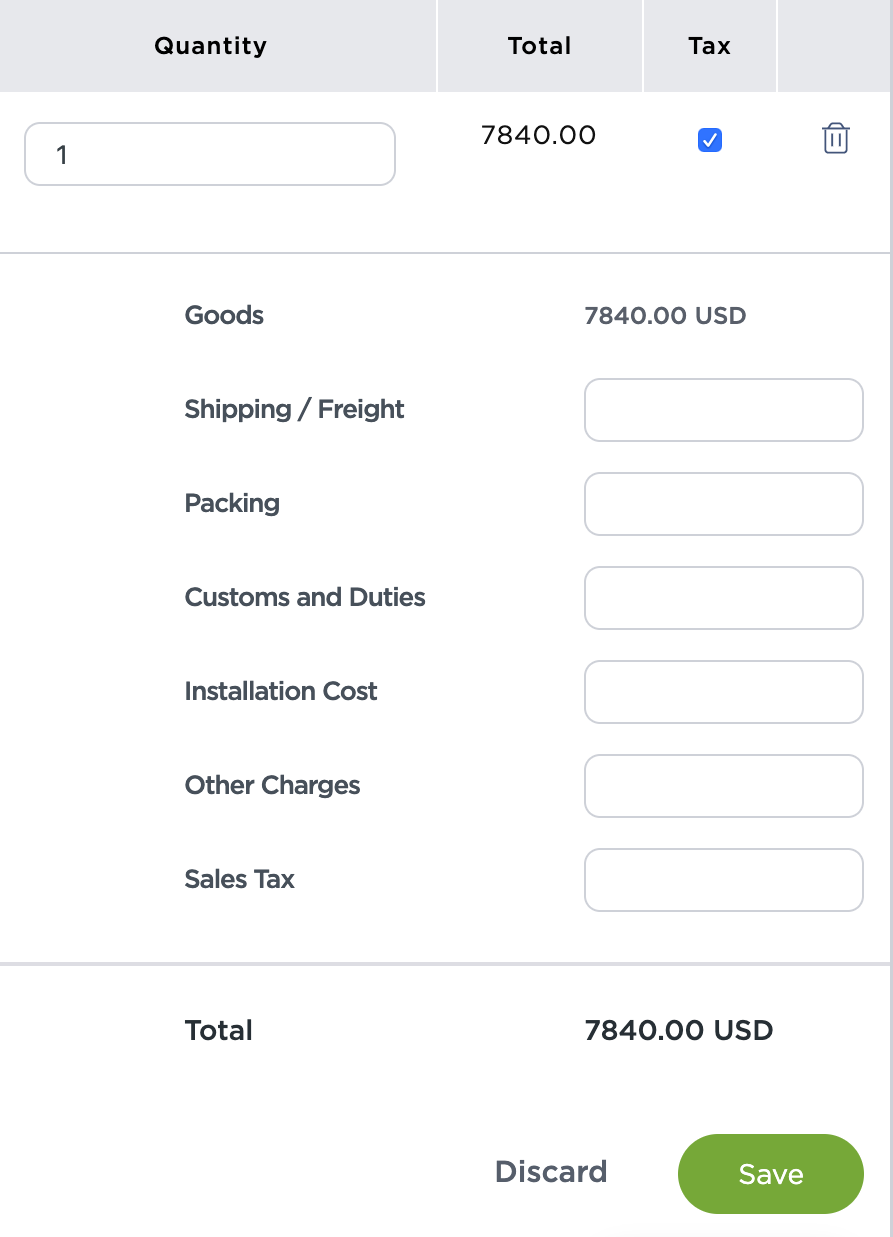Screen dimensions: 893x1237
Task: Uncheck the Tax checkbox for the item
Action: pyautogui.click(x=710, y=140)
